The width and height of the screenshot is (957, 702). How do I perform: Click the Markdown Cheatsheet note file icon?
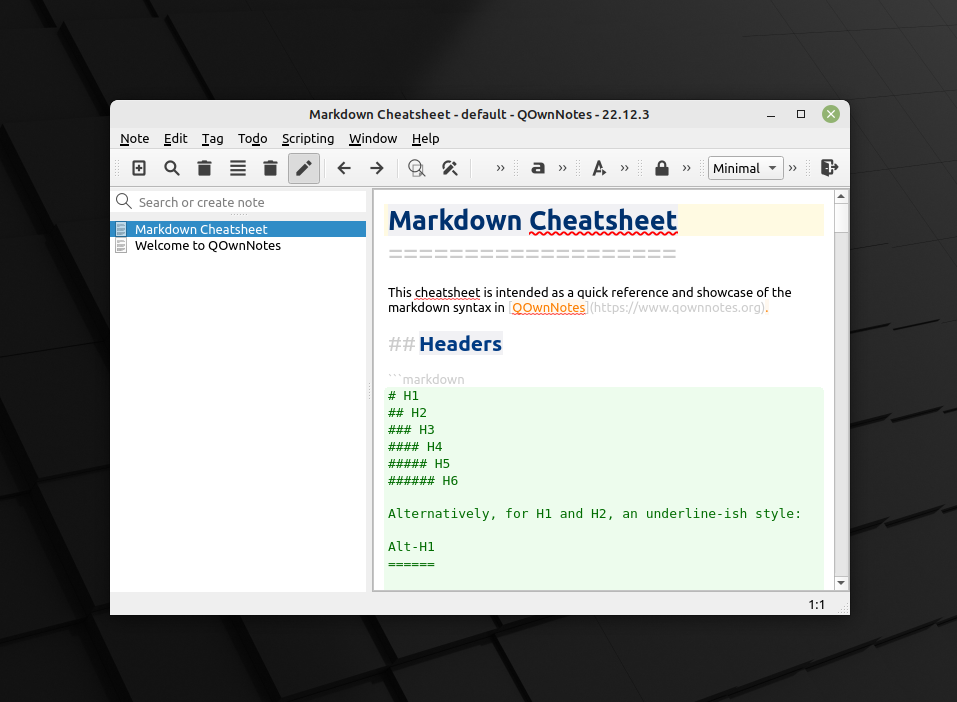(x=121, y=229)
